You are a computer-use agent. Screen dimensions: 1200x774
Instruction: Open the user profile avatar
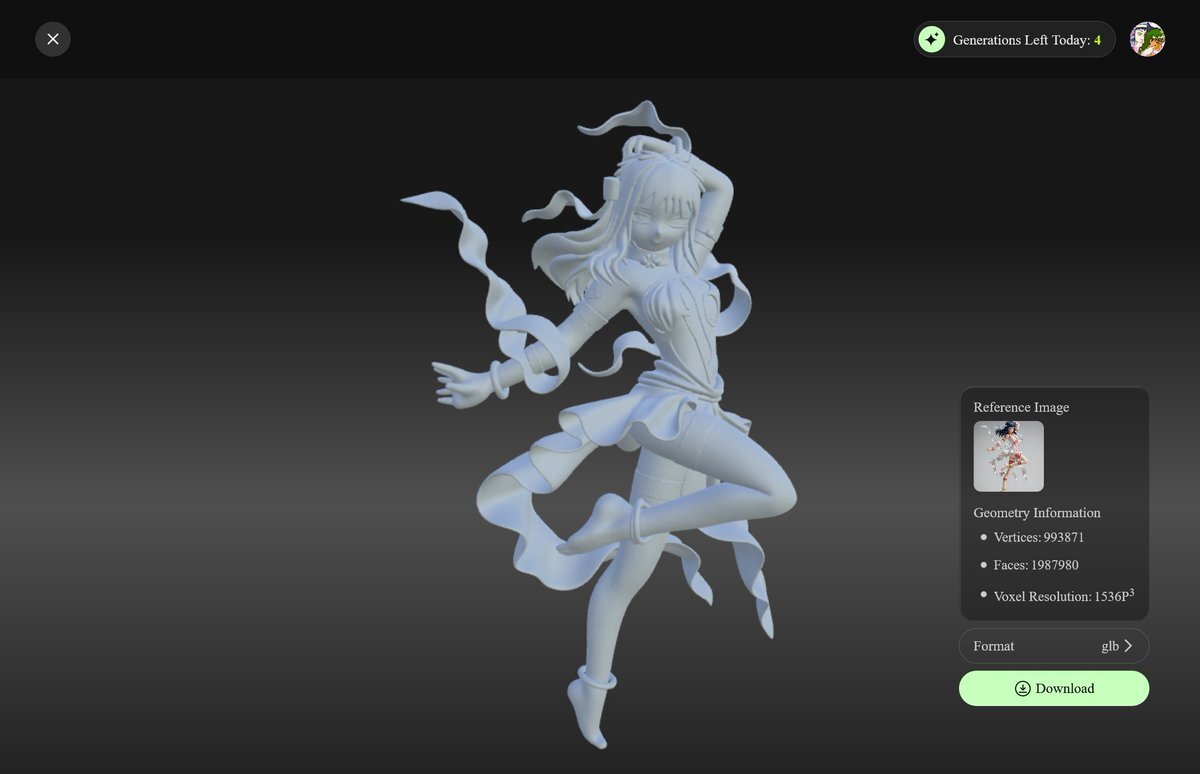pyautogui.click(x=1147, y=39)
